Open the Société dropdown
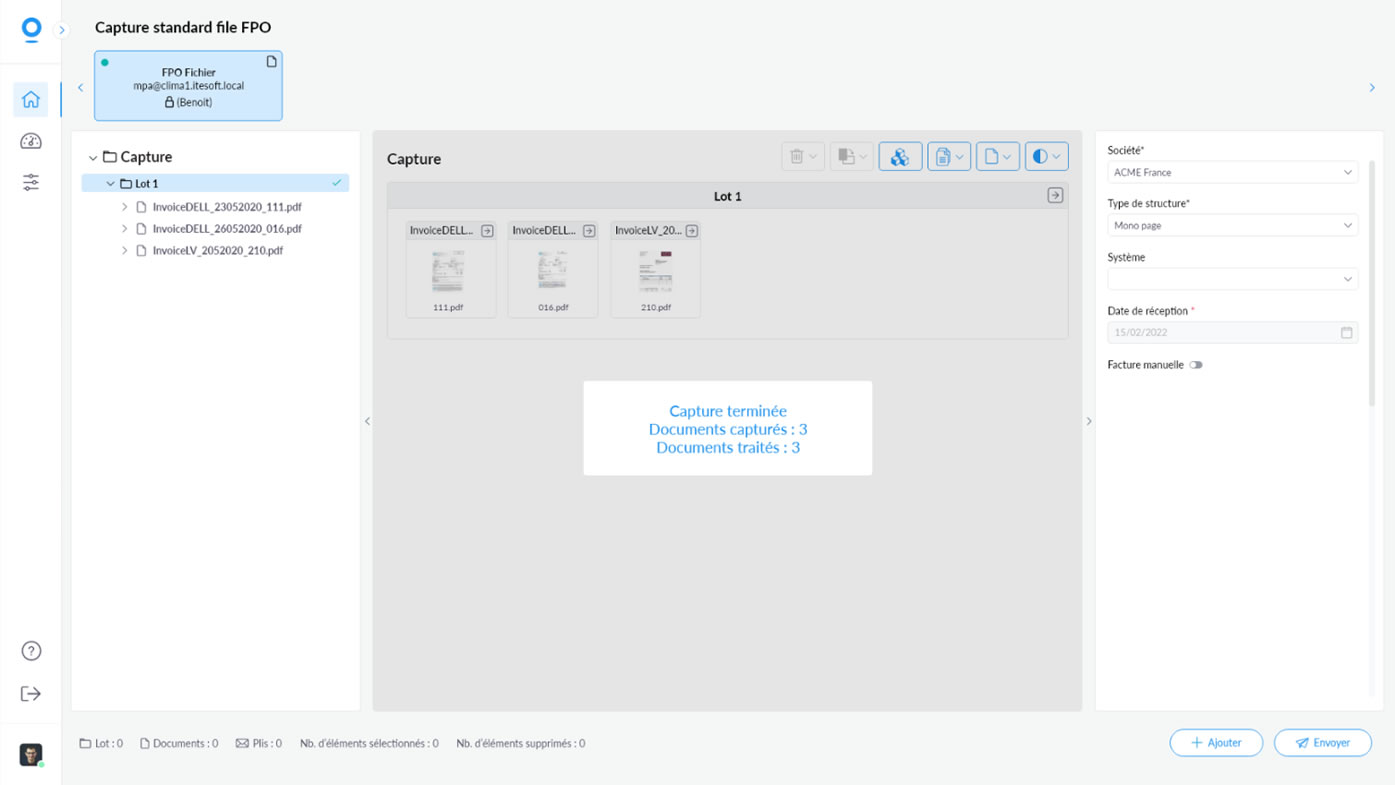Viewport: 1395px width, 785px height. point(1232,173)
